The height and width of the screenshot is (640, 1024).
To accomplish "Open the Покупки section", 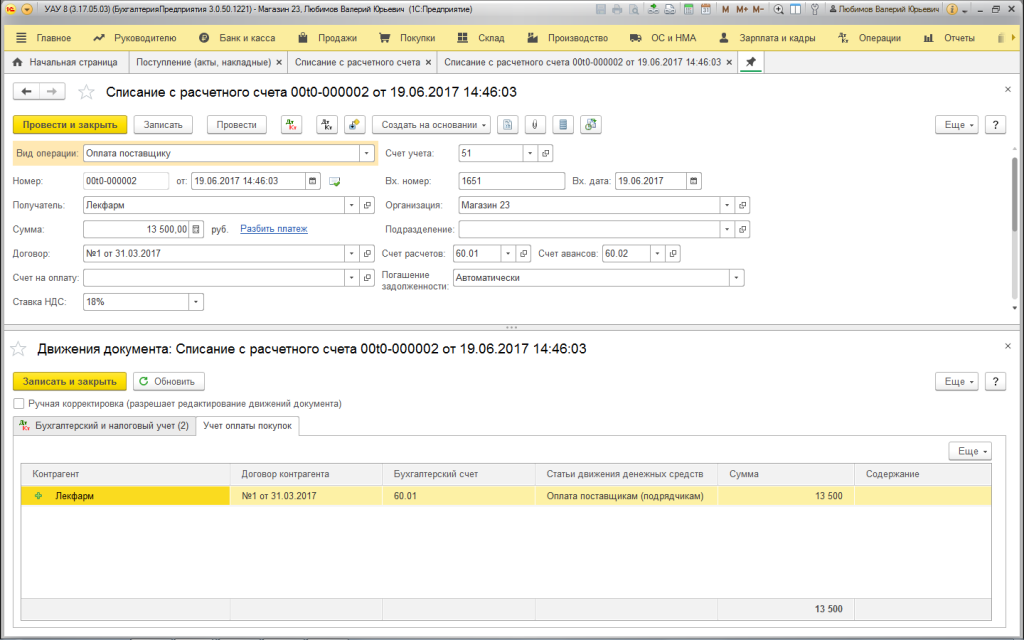I will (x=408, y=38).
